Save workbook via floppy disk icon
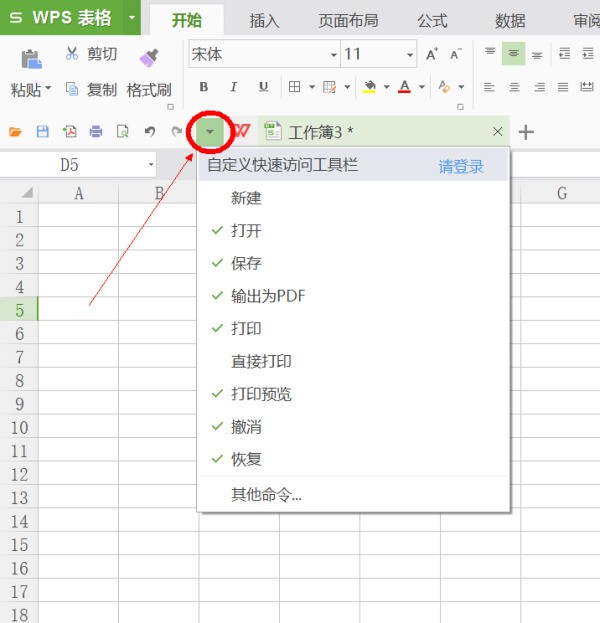 point(43,132)
